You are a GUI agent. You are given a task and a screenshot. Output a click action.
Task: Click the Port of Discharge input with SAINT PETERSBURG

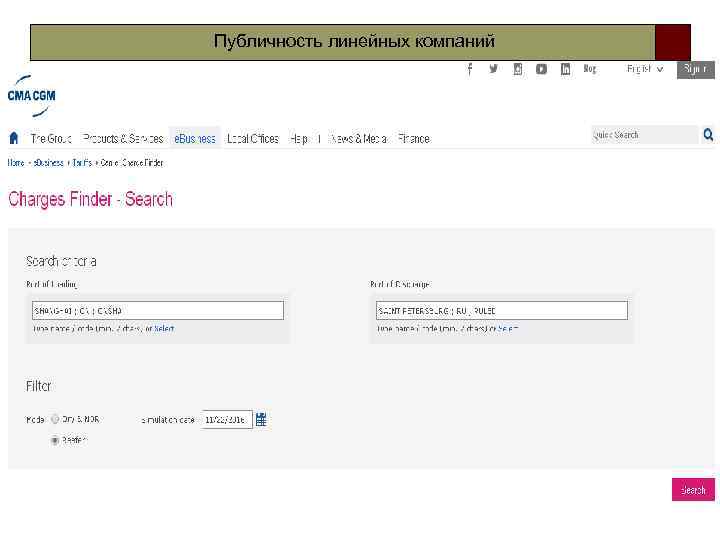[501, 310]
